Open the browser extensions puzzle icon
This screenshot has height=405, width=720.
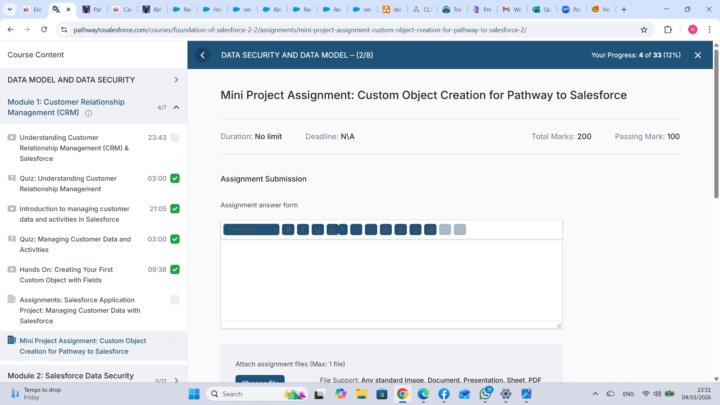point(668,30)
